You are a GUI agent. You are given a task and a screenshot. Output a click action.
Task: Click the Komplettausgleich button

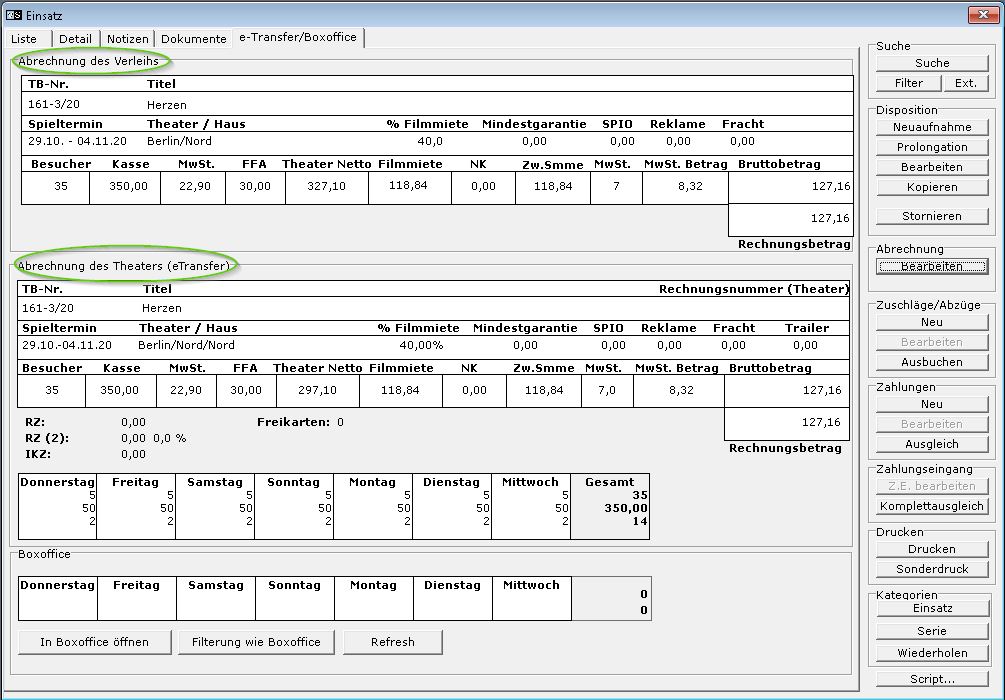pos(931,506)
